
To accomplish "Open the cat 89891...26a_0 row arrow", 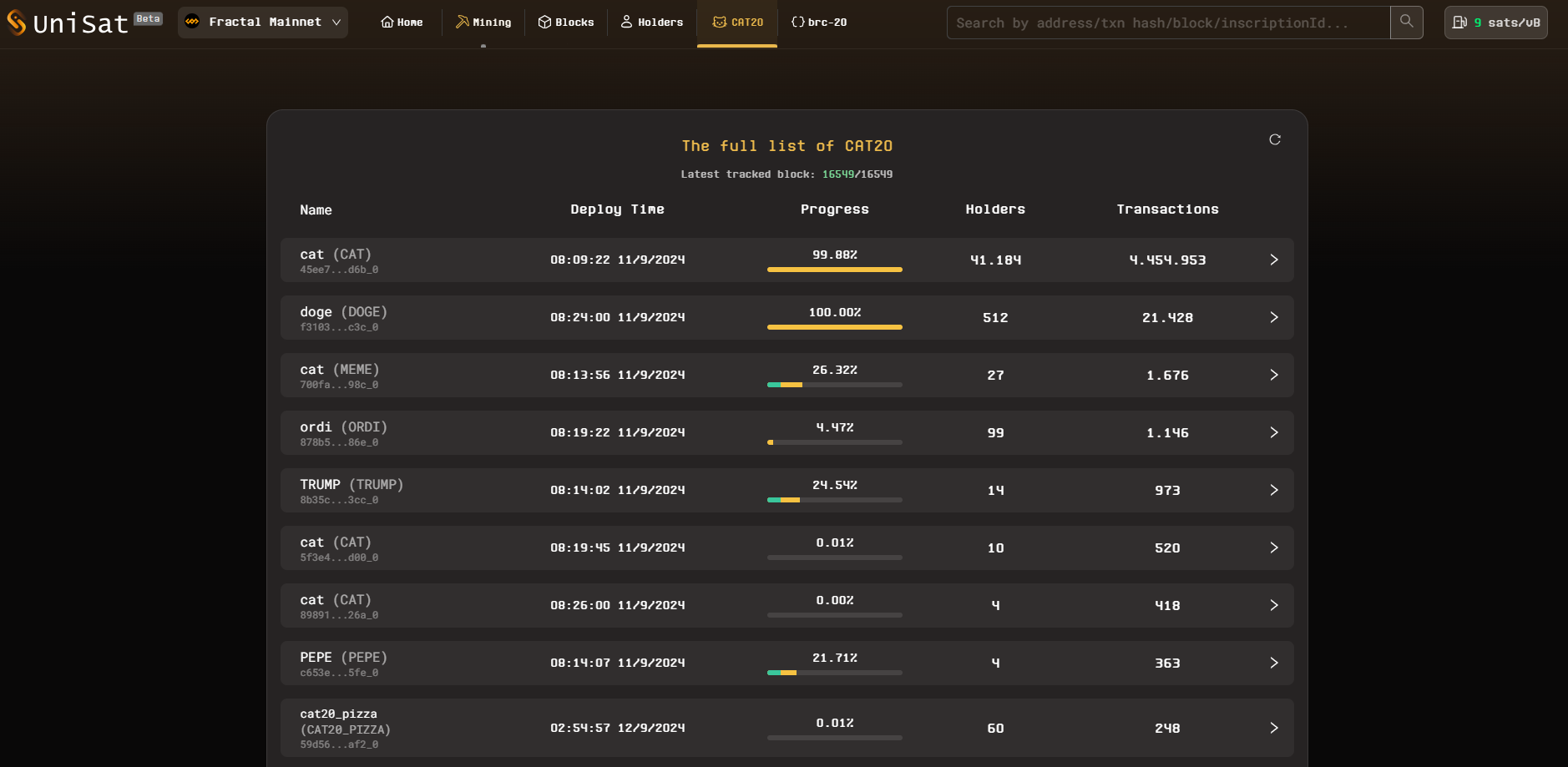I will coord(1274,605).
